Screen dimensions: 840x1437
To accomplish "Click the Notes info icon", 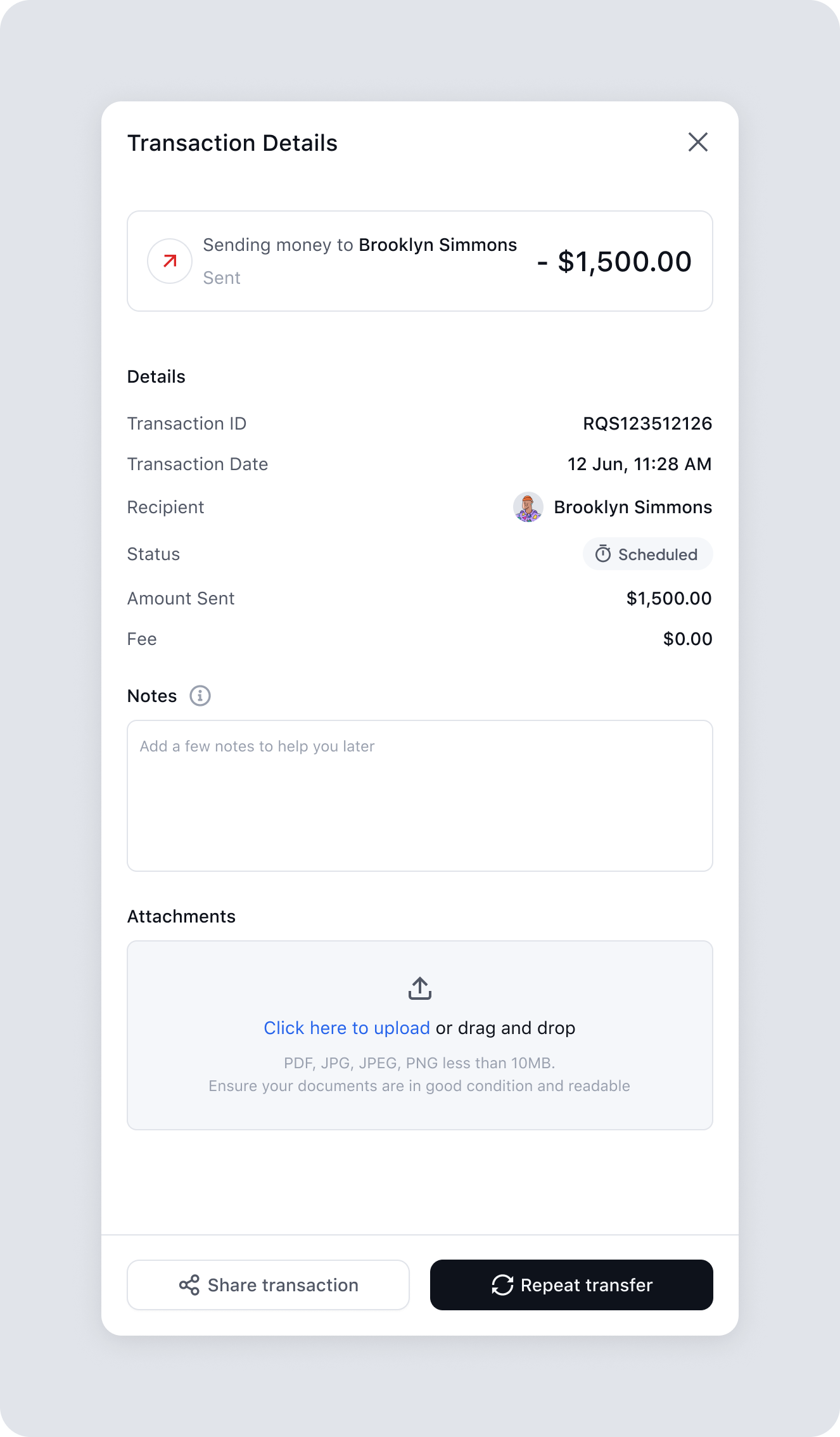I will (200, 696).
